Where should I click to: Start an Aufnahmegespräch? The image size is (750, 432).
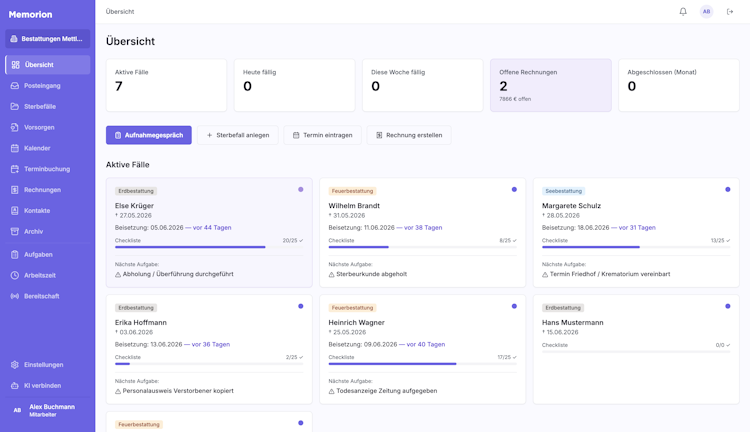149,135
